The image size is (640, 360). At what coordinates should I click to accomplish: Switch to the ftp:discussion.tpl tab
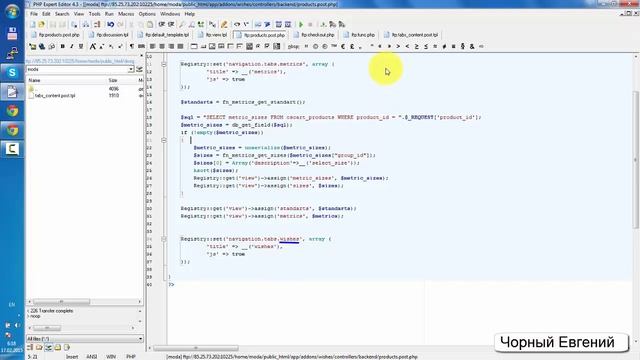pos(109,35)
